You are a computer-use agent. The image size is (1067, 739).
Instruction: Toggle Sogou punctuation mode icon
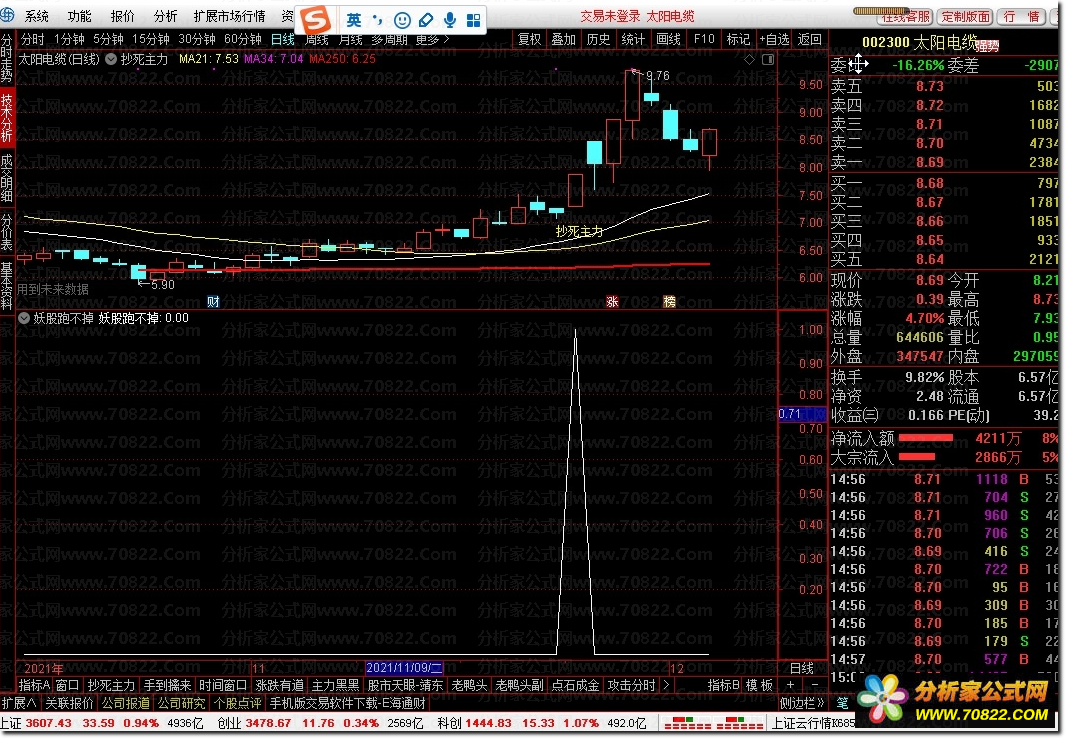(378, 20)
